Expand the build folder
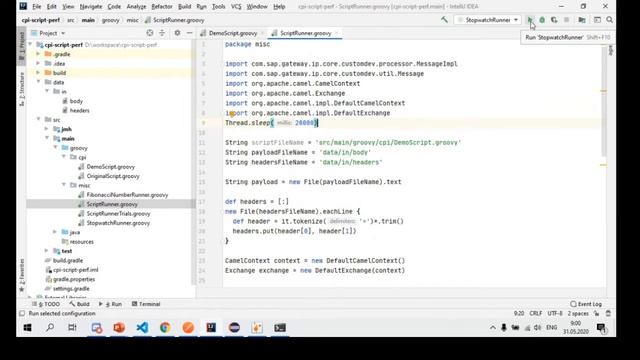This screenshot has height=360, width=640. pos(38,73)
